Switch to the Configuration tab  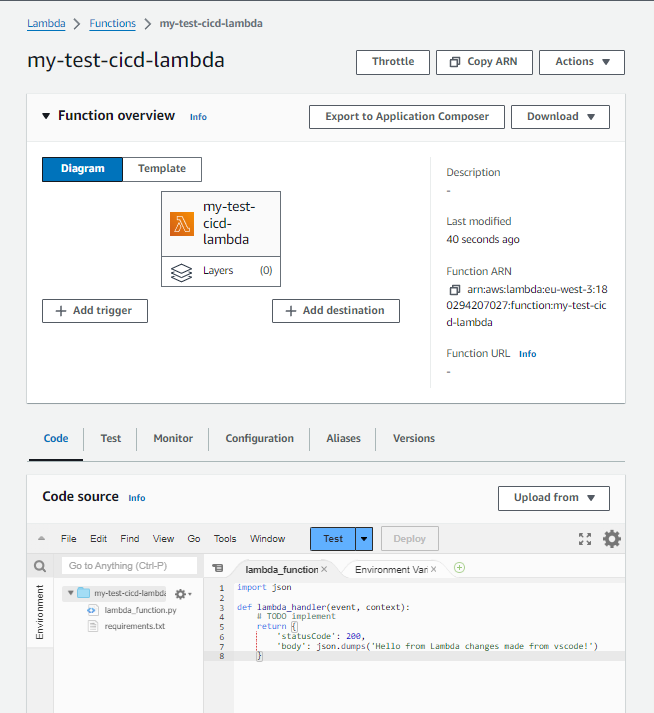coord(259,438)
